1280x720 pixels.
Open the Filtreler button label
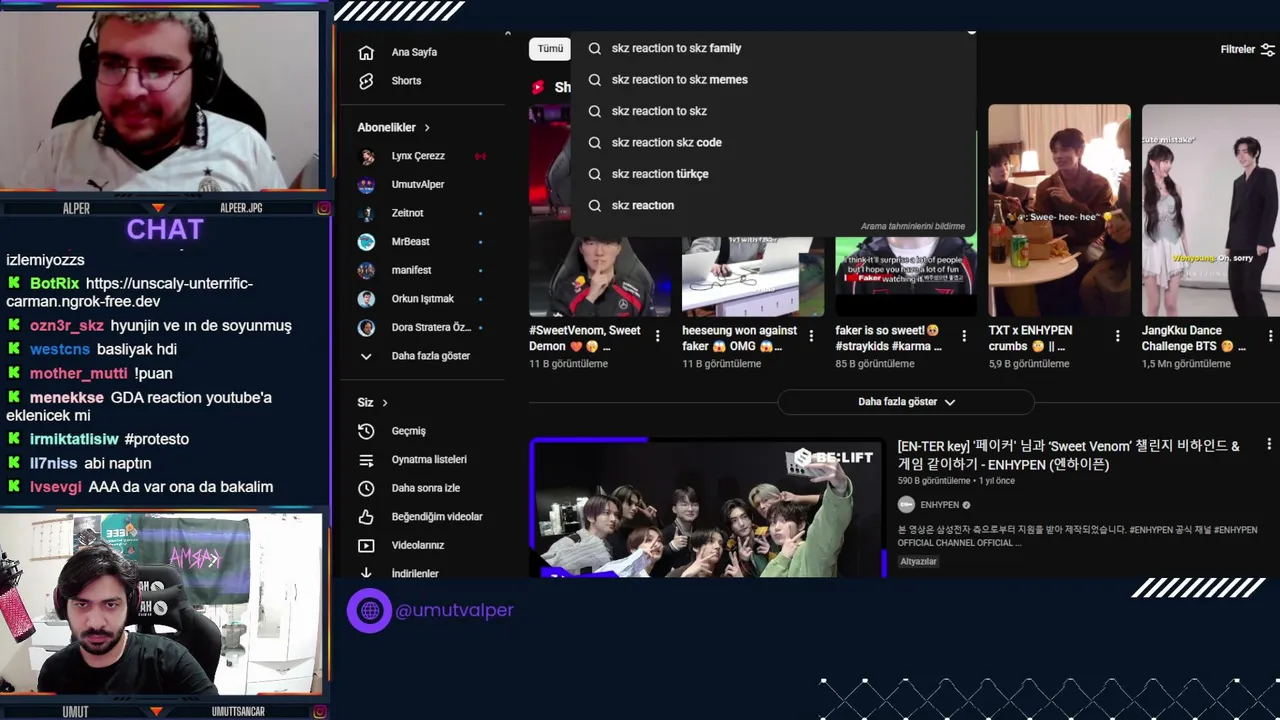click(x=1237, y=49)
